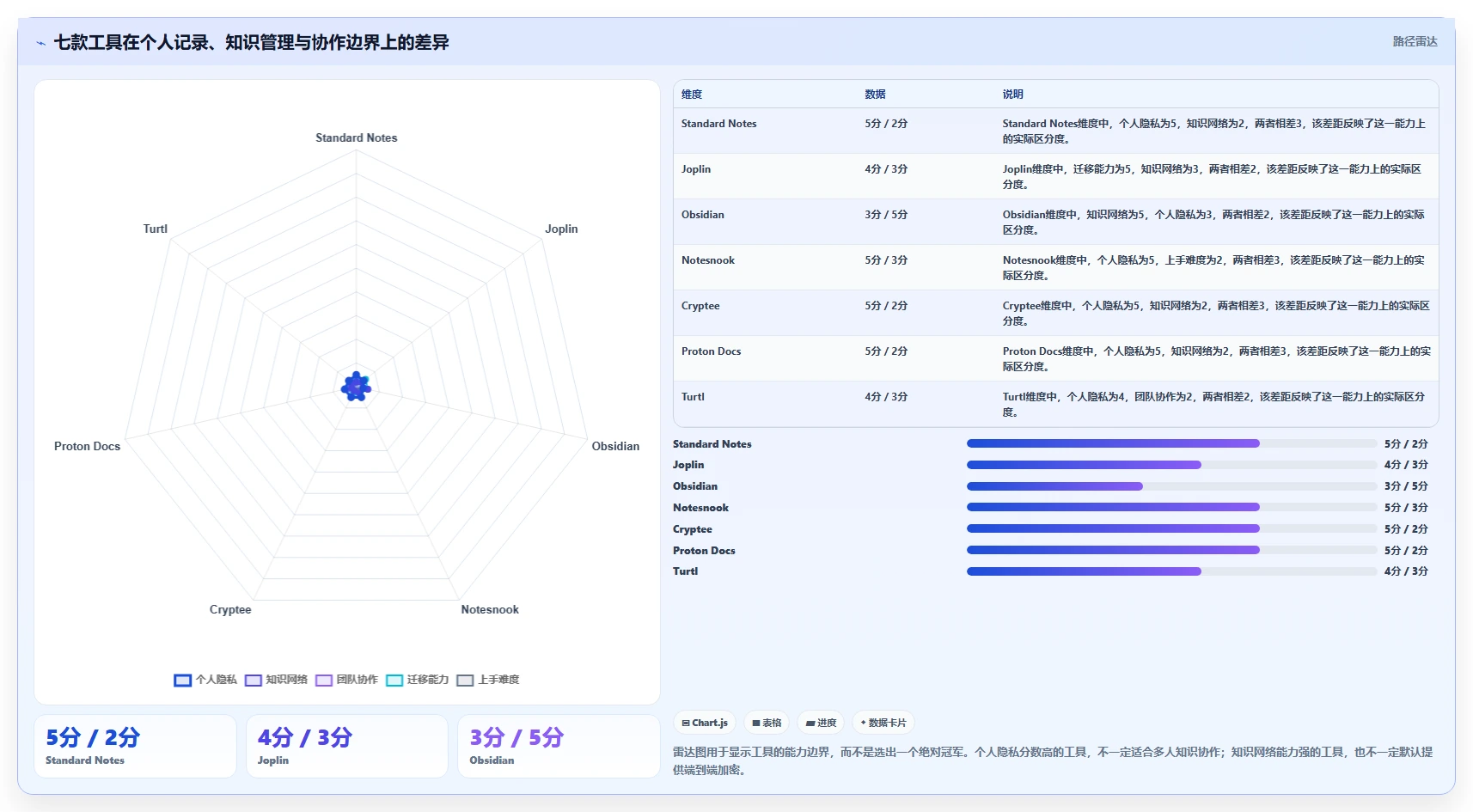Viewport: 1473px width, 812px height.
Task: Click the Notesnook progress bar
Action: tap(1171, 507)
